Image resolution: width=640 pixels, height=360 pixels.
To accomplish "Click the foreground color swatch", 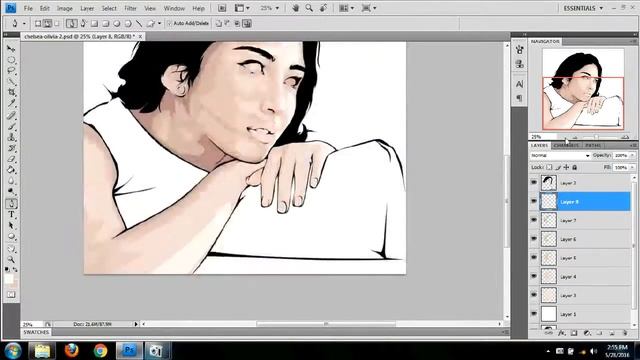I will coord(9,279).
